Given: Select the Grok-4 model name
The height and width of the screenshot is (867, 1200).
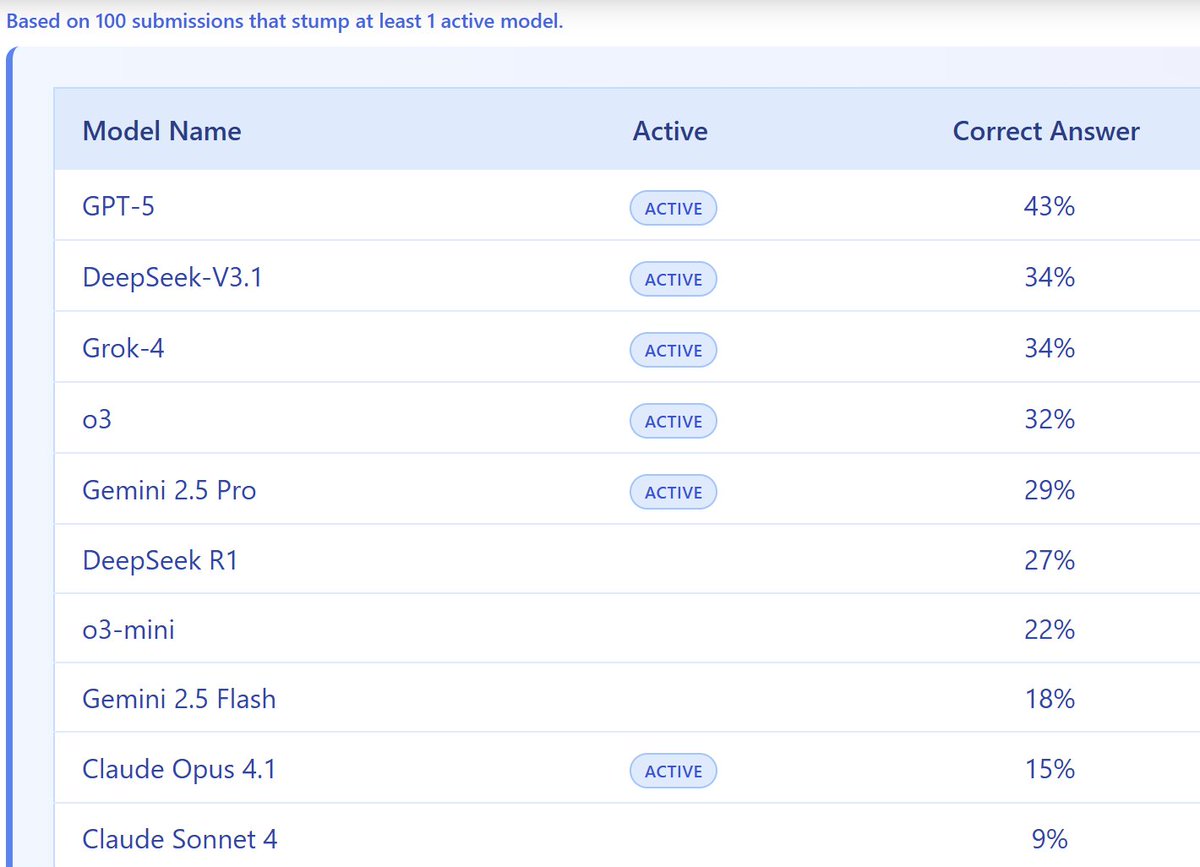Looking at the screenshot, I should coord(124,350).
